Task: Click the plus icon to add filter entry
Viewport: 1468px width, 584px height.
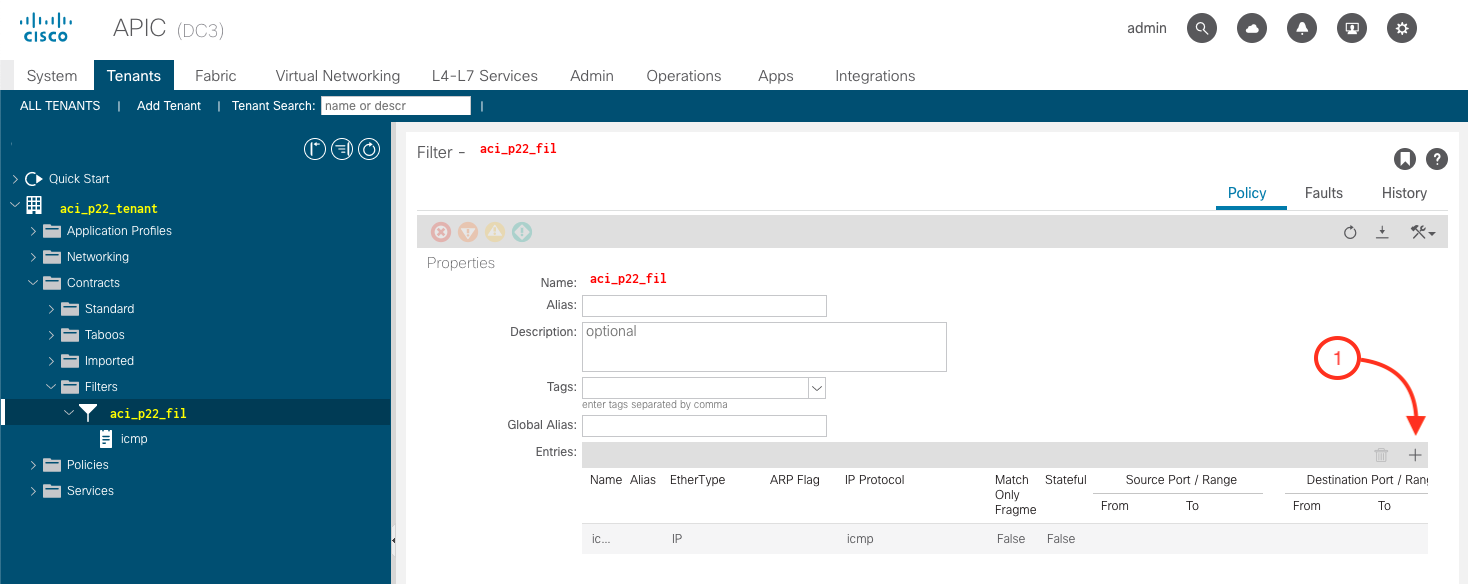Action: 1414,455
